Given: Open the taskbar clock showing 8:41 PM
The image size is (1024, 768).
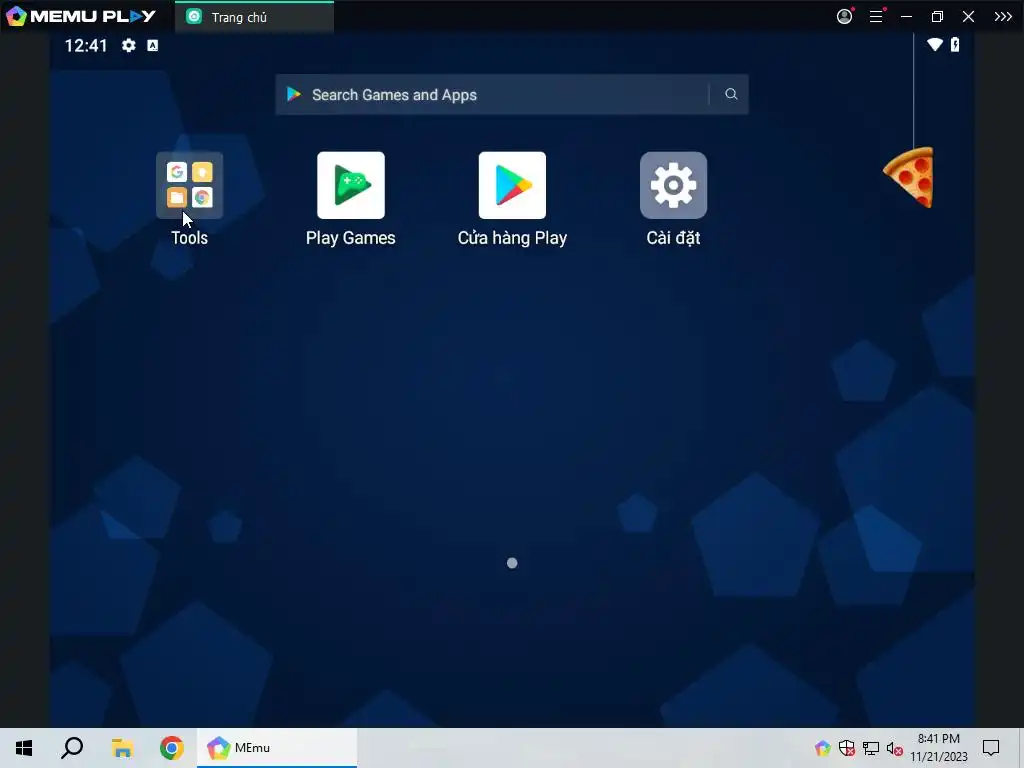Looking at the screenshot, I should coord(938,748).
